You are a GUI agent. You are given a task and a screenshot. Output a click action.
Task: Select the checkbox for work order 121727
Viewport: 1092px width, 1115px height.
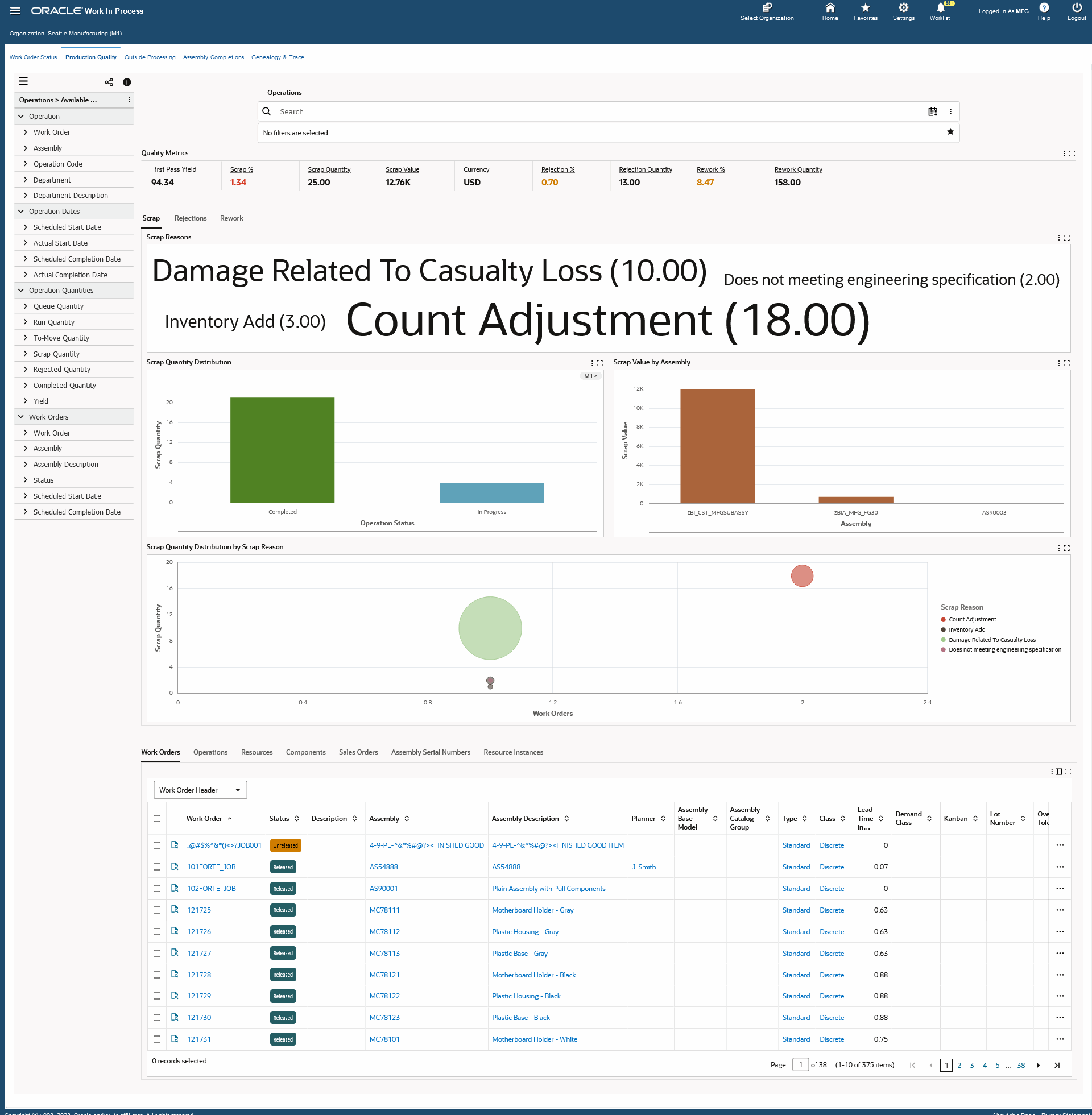[x=157, y=953]
